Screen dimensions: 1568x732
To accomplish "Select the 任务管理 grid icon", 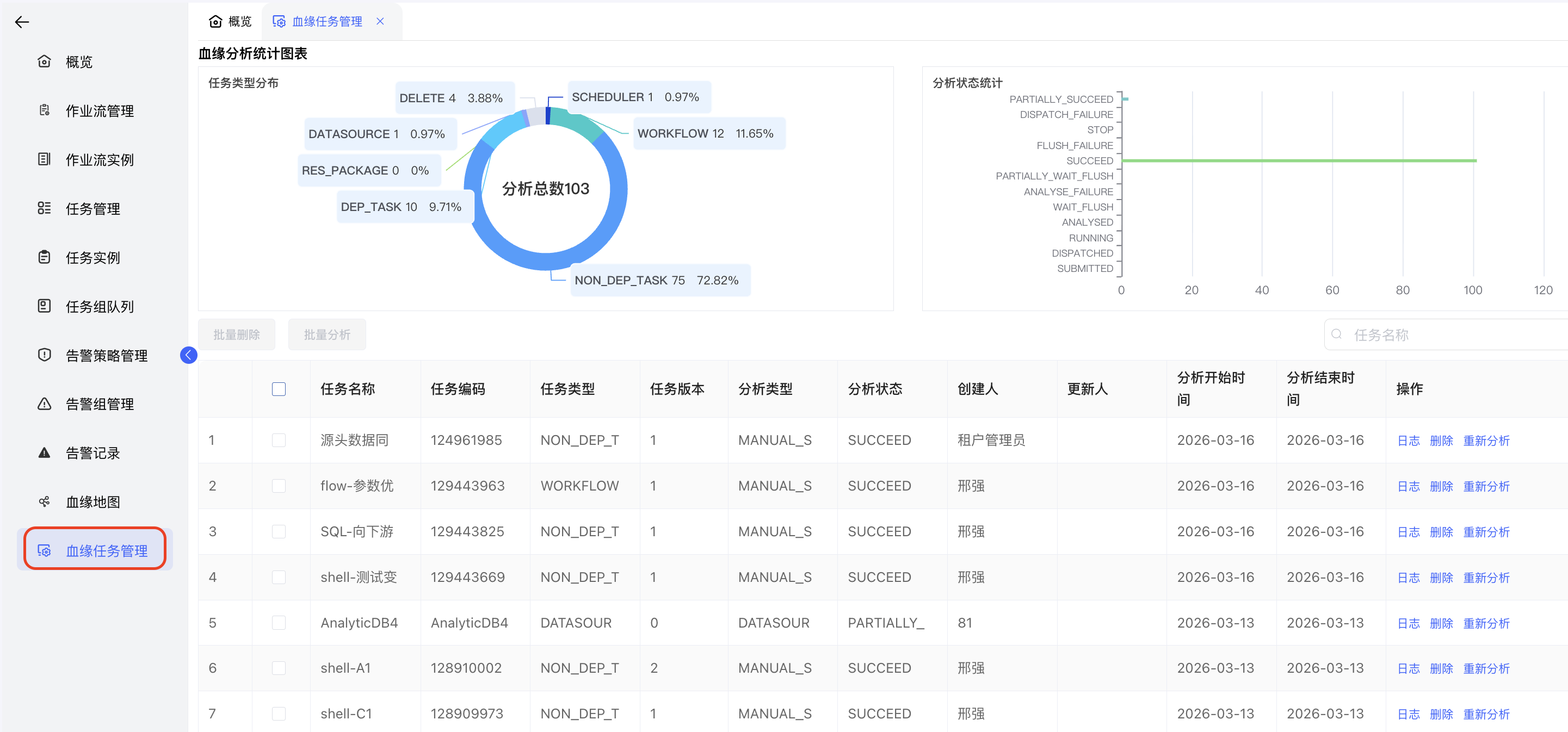I will 44,208.
